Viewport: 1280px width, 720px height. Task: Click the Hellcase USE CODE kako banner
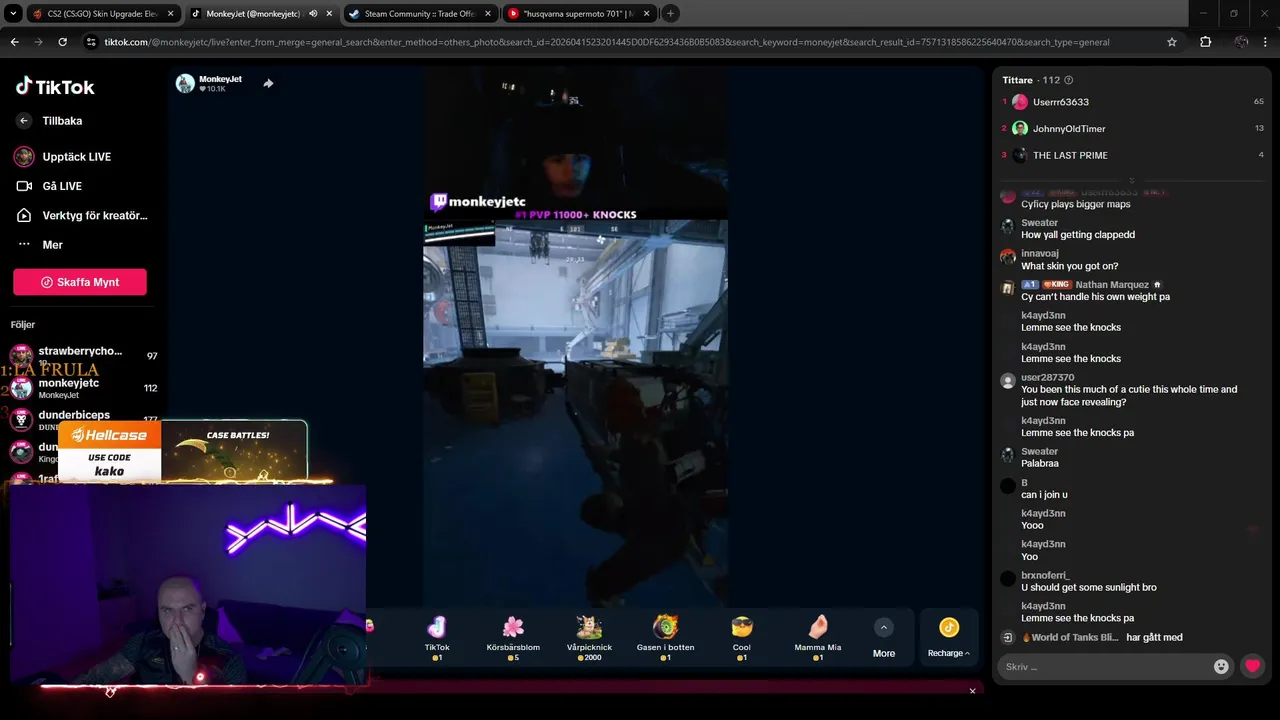pos(110,452)
